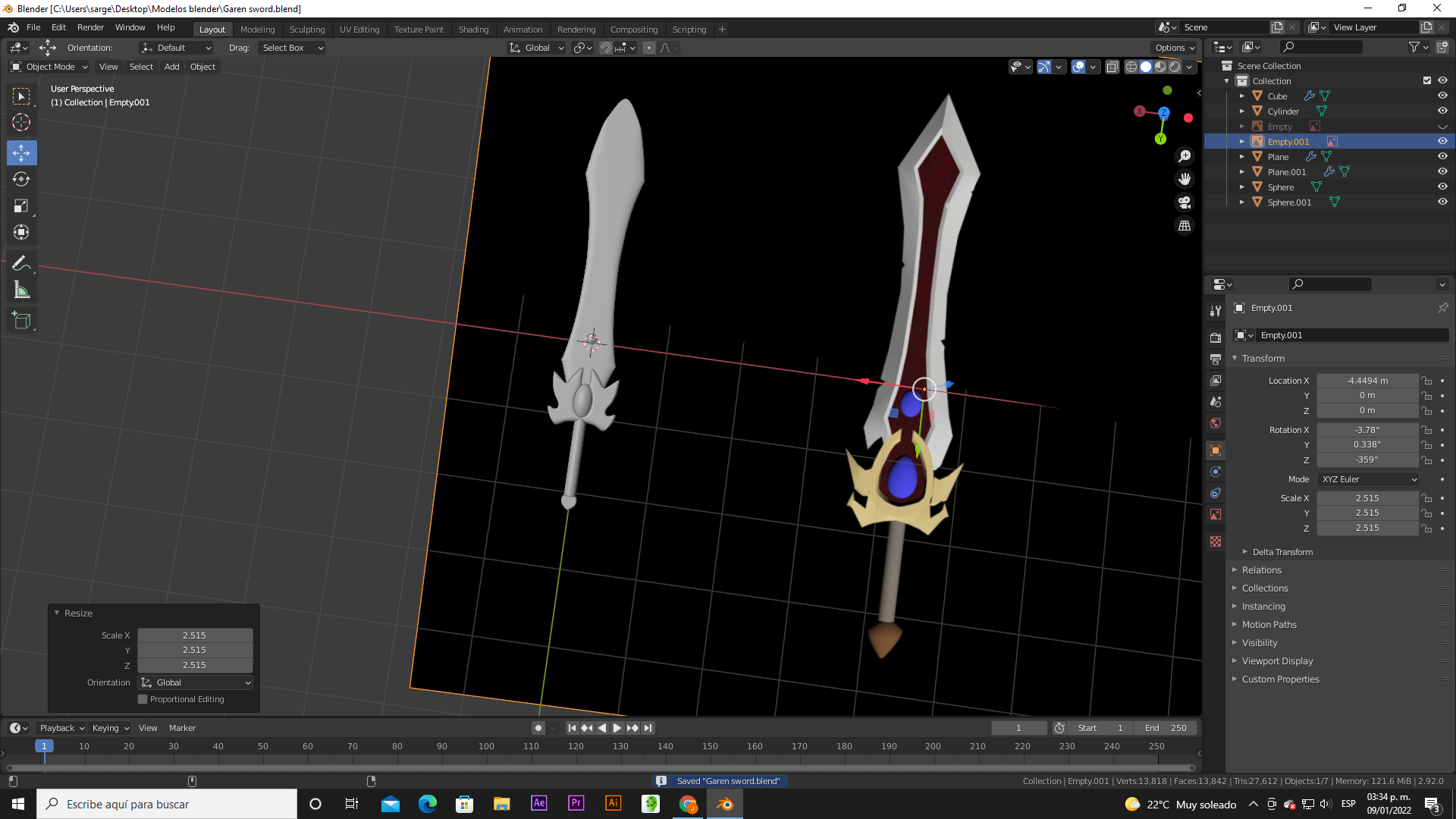The width and height of the screenshot is (1456, 819).
Task: Open the View Layer properties tab
Action: tap(1216, 380)
